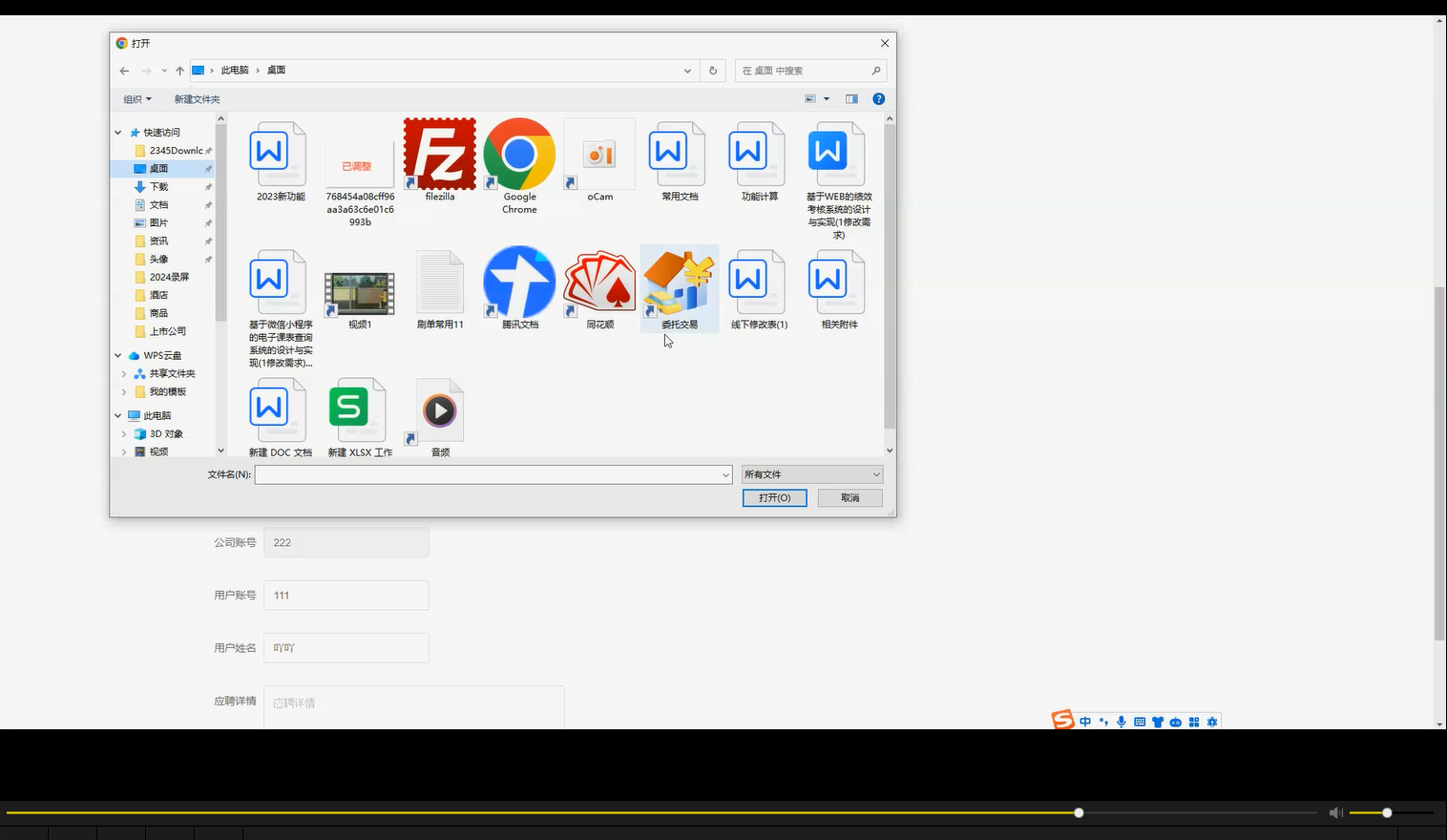Go up one folder level
Image resolution: width=1447 pixels, height=840 pixels.
point(179,71)
